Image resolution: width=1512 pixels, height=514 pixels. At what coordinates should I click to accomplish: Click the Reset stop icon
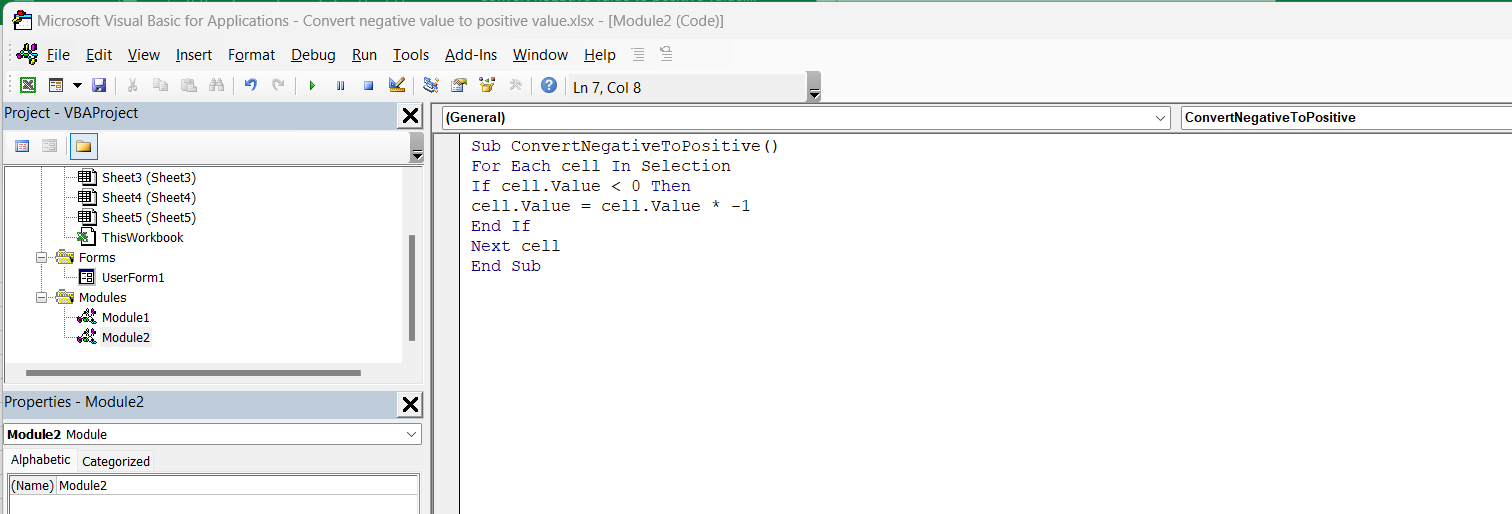(x=368, y=86)
